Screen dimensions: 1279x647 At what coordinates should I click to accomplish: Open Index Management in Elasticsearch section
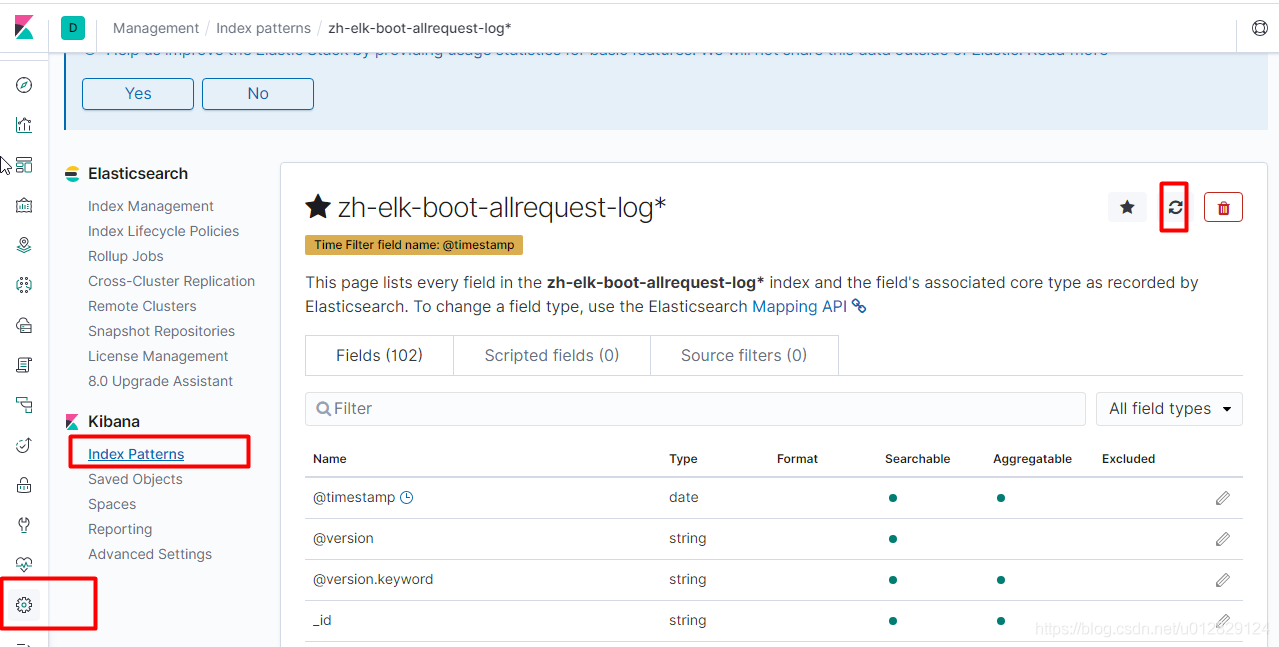point(151,206)
